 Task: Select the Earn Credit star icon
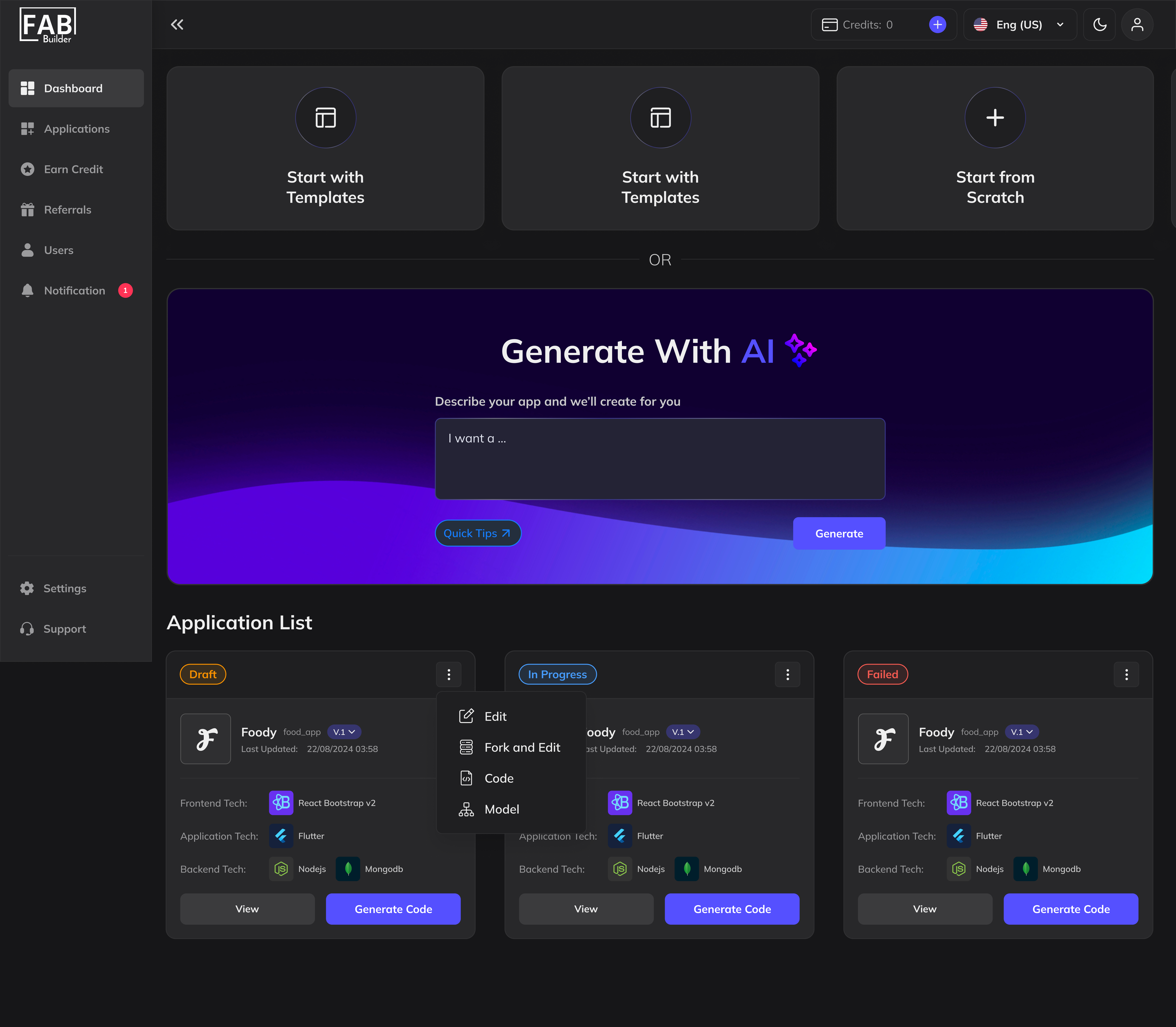(x=28, y=169)
